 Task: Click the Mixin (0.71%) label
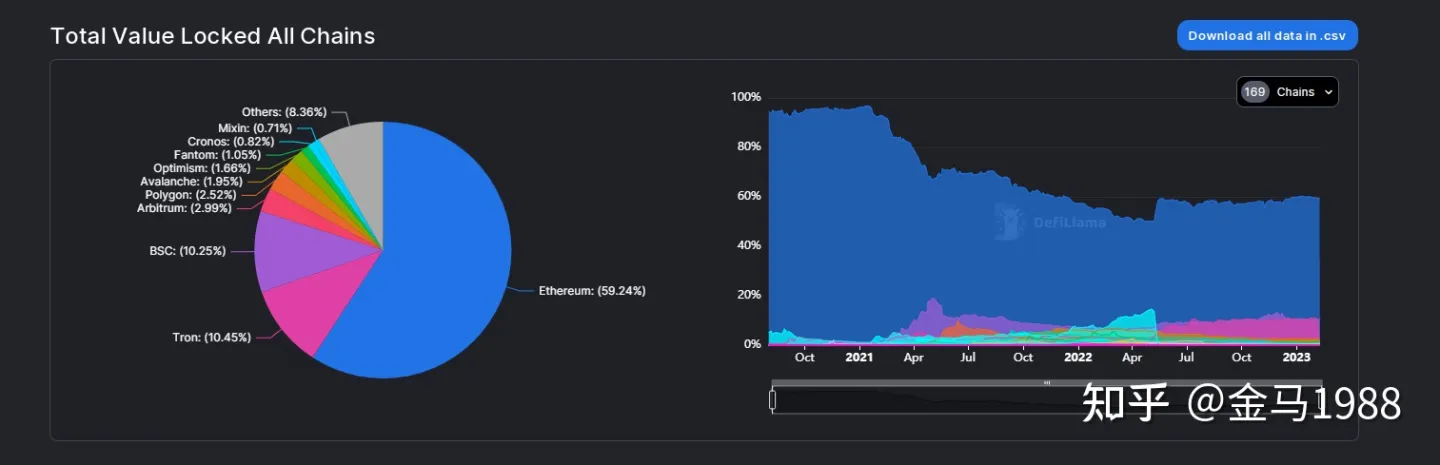click(x=255, y=128)
